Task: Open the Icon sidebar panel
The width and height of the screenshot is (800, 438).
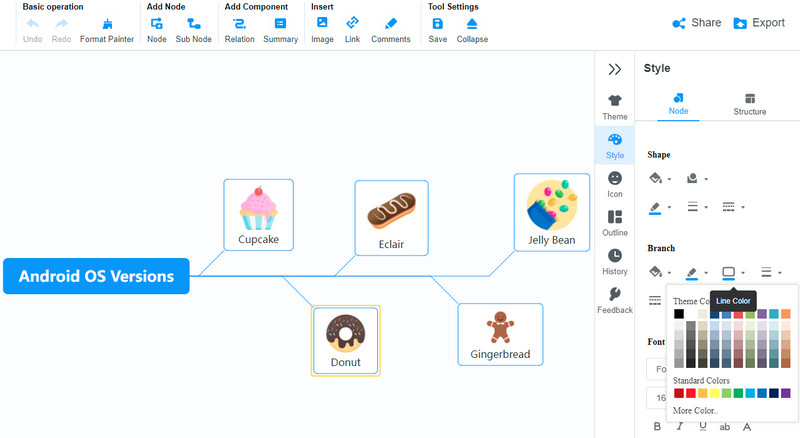Action: click(615, 184)
